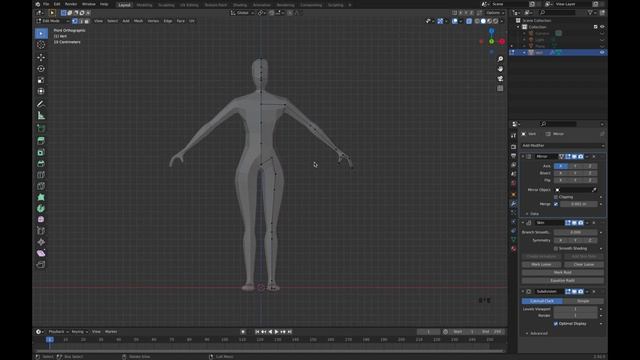640x360 pixels.
Task: Toggle X-ray display in viewport header
Action: (469, 21)
